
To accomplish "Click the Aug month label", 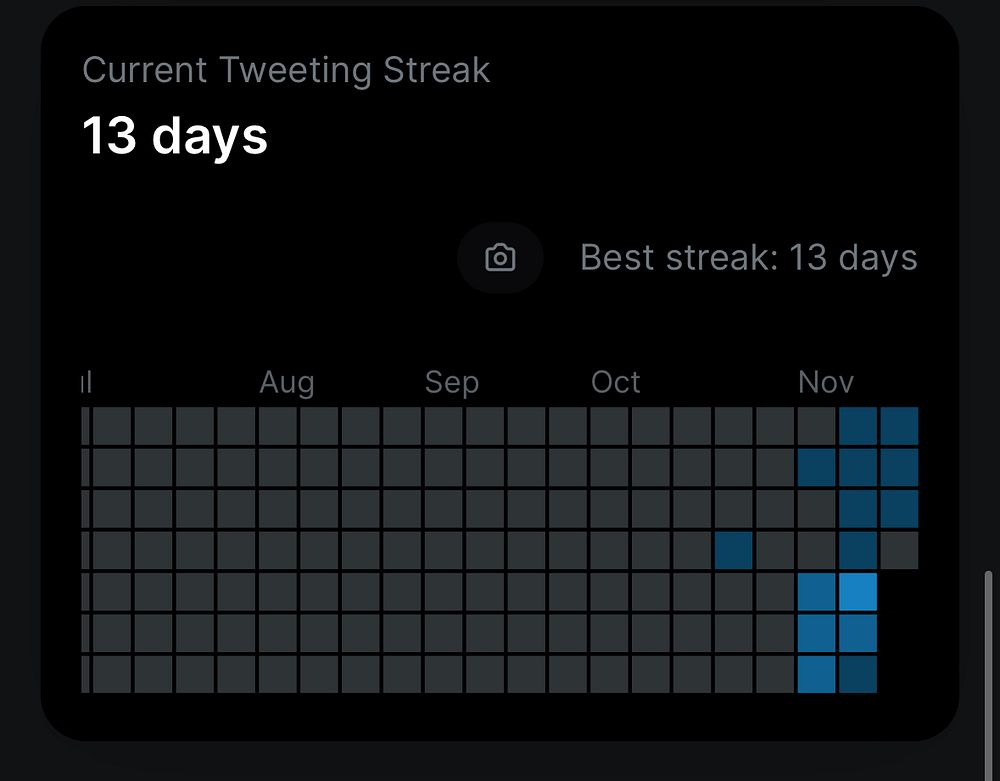I will pos(287,382).
